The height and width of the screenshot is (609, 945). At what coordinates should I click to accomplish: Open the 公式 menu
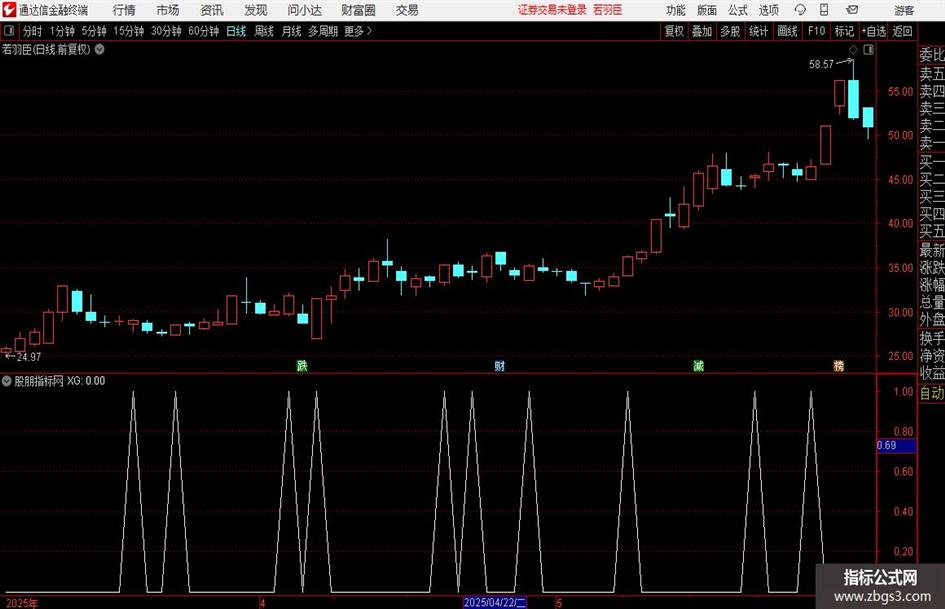(x=738, y=10)
